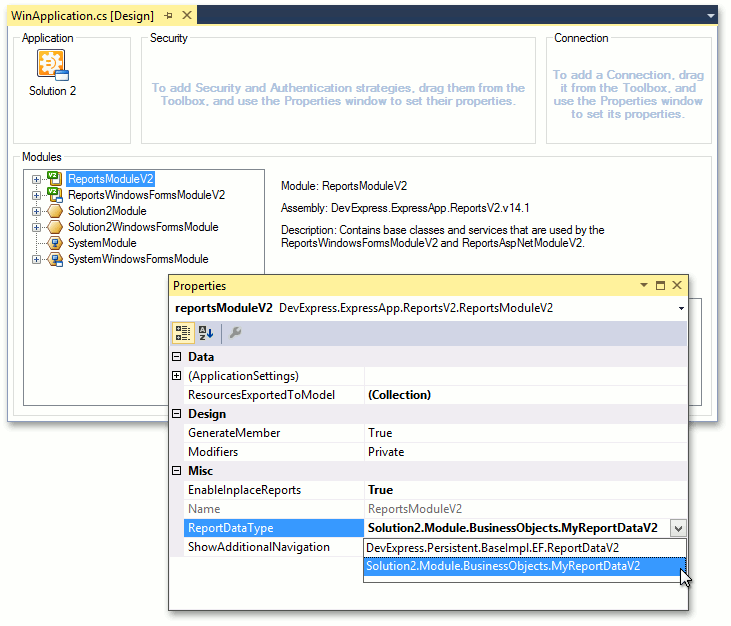Close the WinApplication.cs [Design] tab
Viewport: 731px width, 626px height.
(x=187, y=15)
